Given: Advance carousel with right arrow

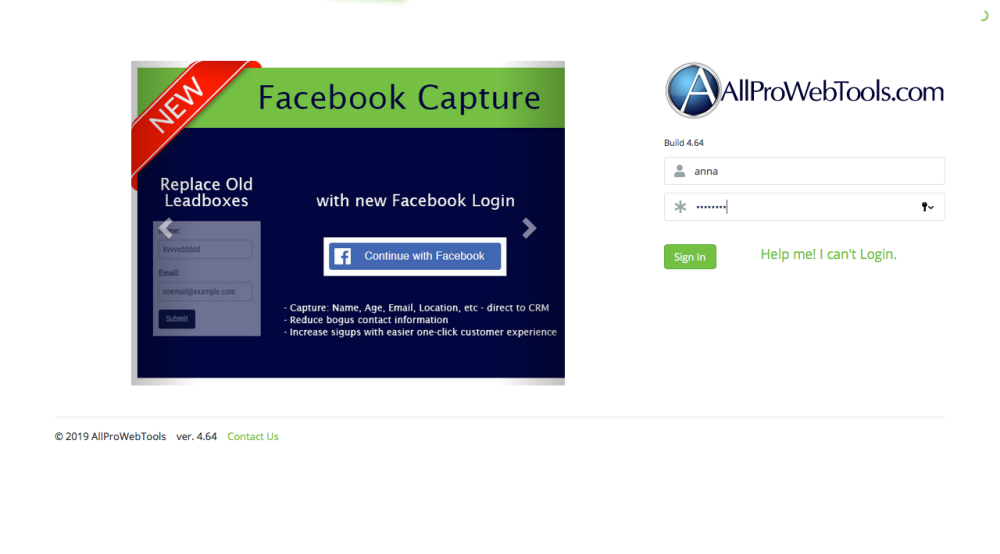Looking at the screenshot, I should 529,228.
